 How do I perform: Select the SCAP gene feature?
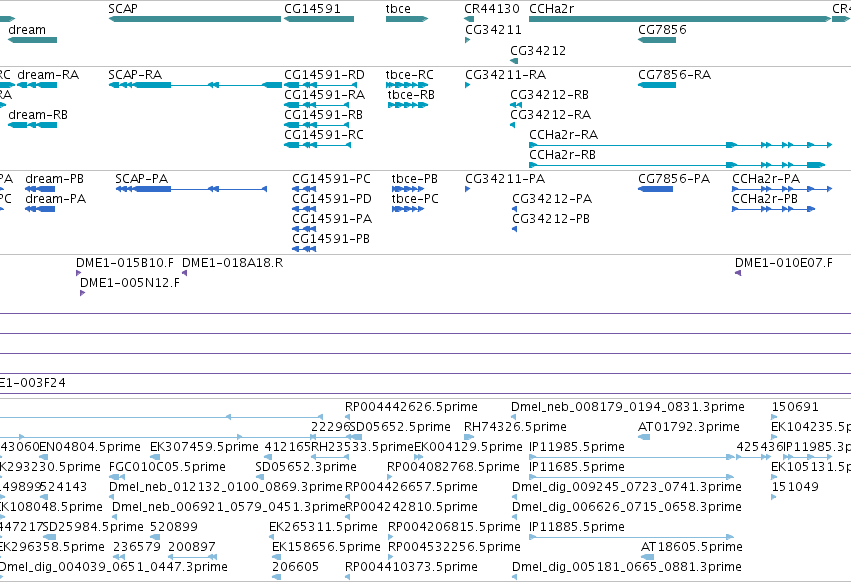tap(195, 19)
